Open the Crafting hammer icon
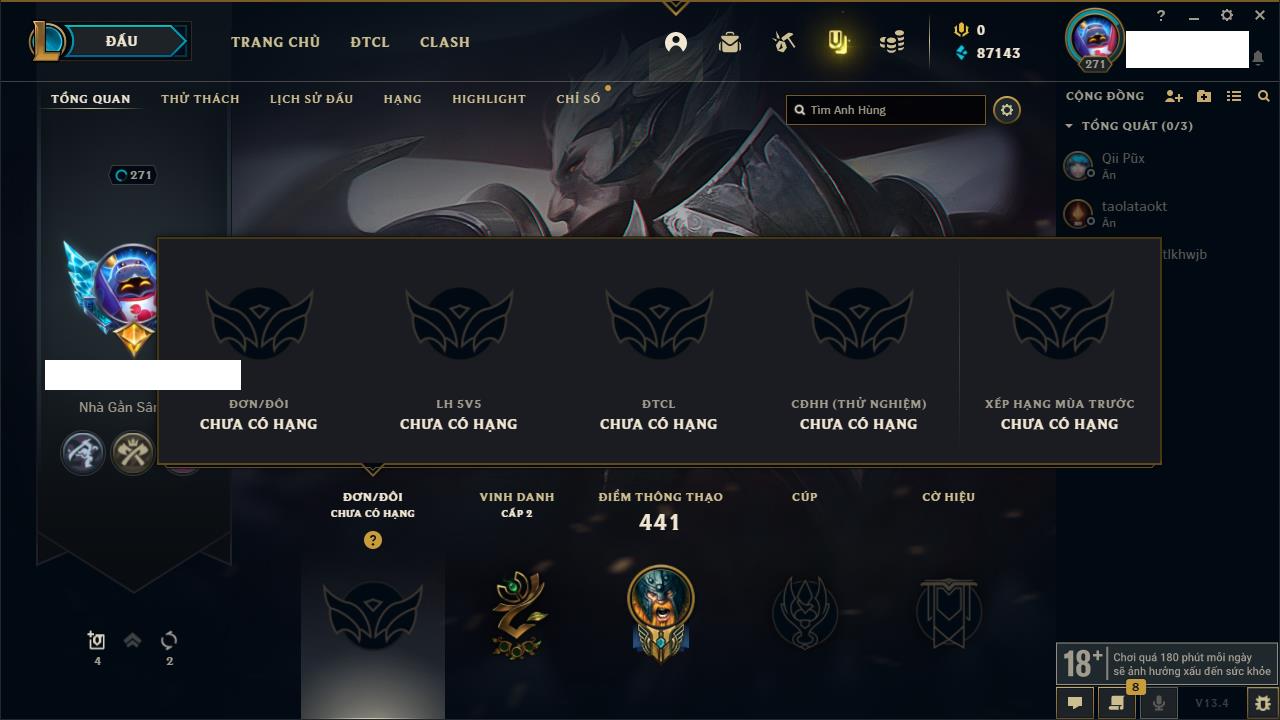The height and width of the screenshot is (720, 1280). click(x=784, y=42)
